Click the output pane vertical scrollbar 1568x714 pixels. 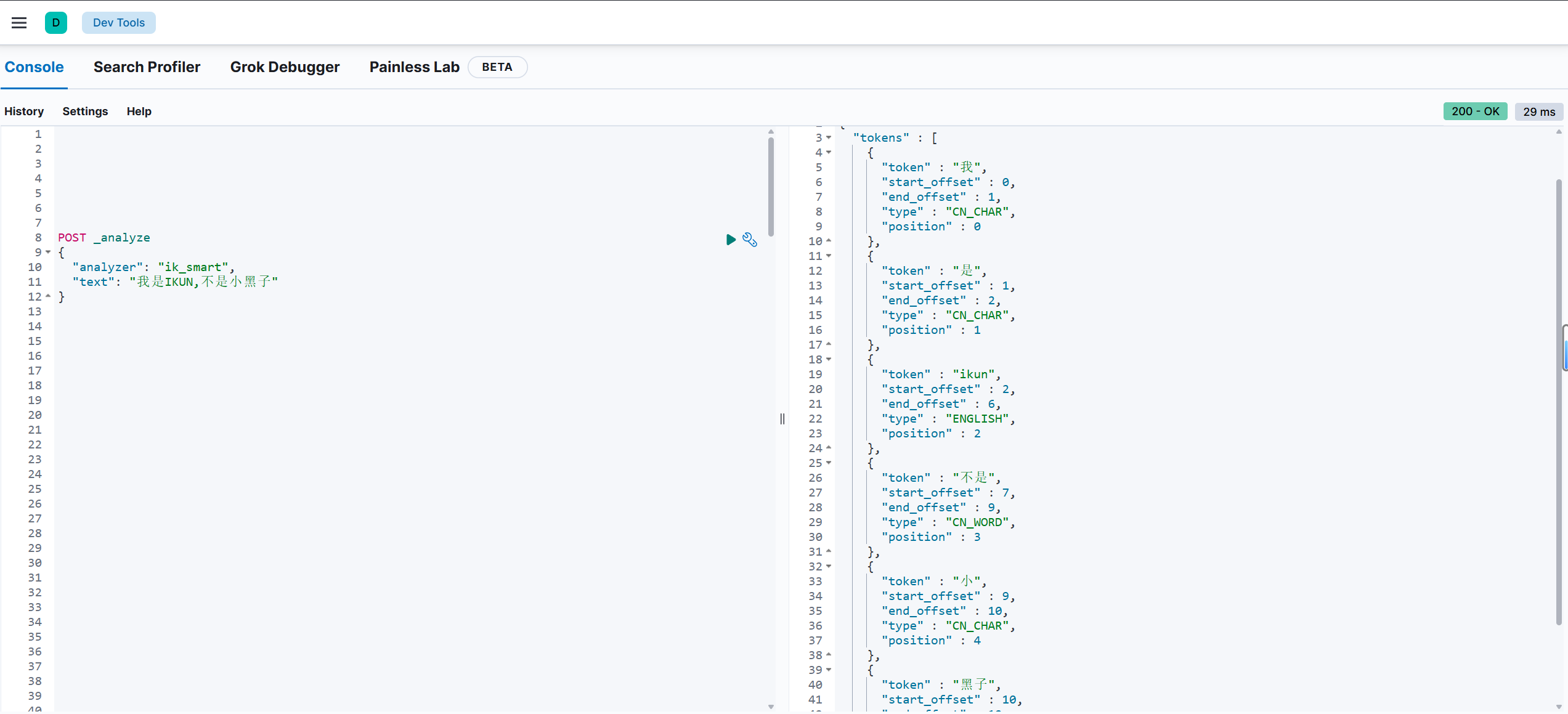tap(1559, 402)
